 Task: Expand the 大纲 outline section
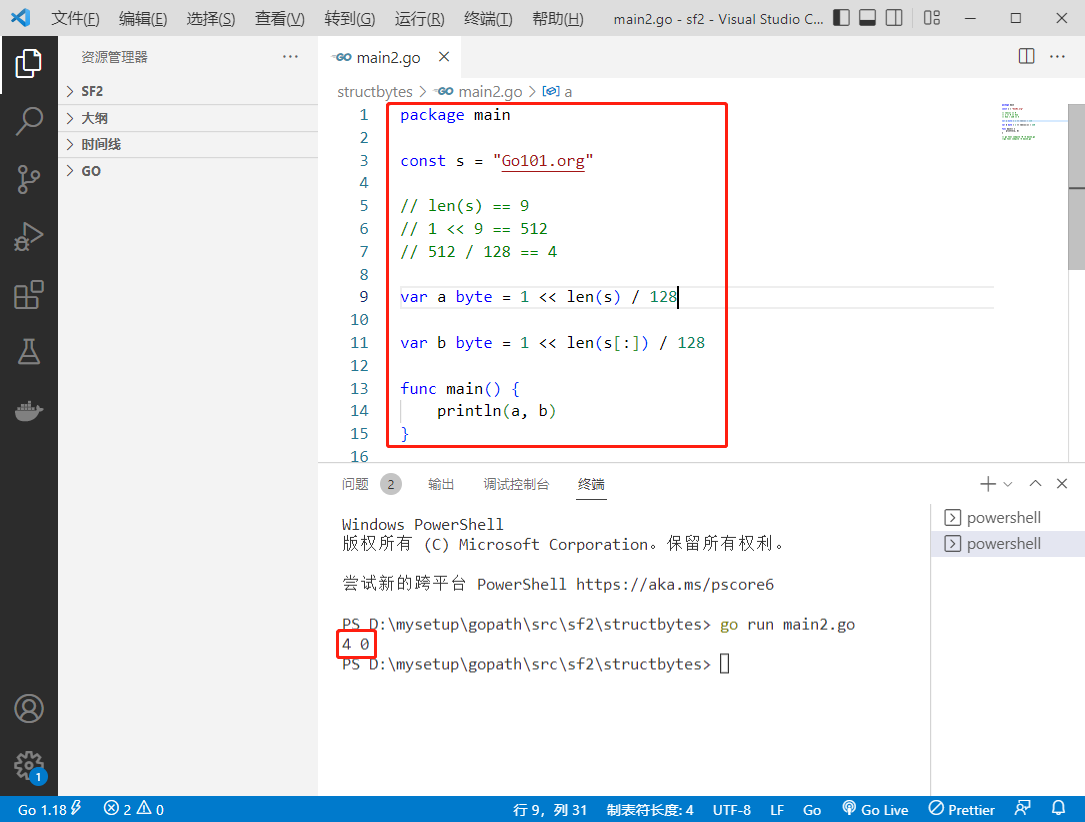tap(188, 118)
